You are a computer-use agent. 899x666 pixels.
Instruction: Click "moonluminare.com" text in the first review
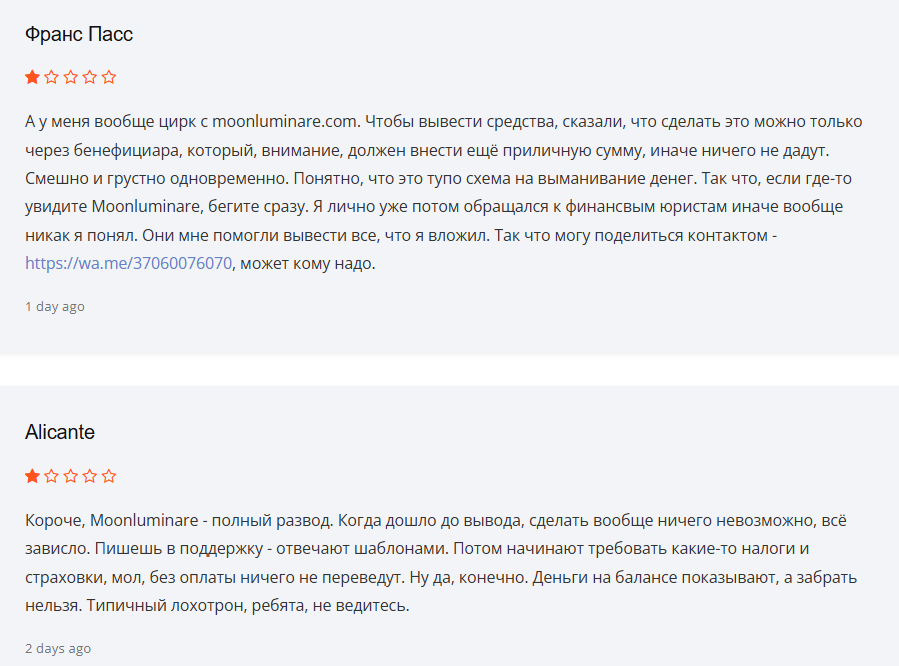[285, 122]
